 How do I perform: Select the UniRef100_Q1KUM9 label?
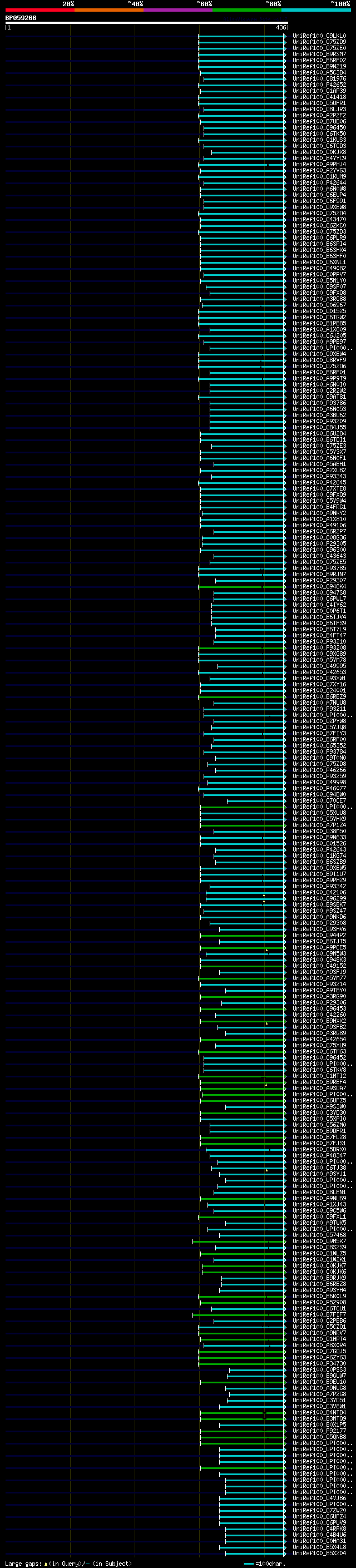(319, 176)
